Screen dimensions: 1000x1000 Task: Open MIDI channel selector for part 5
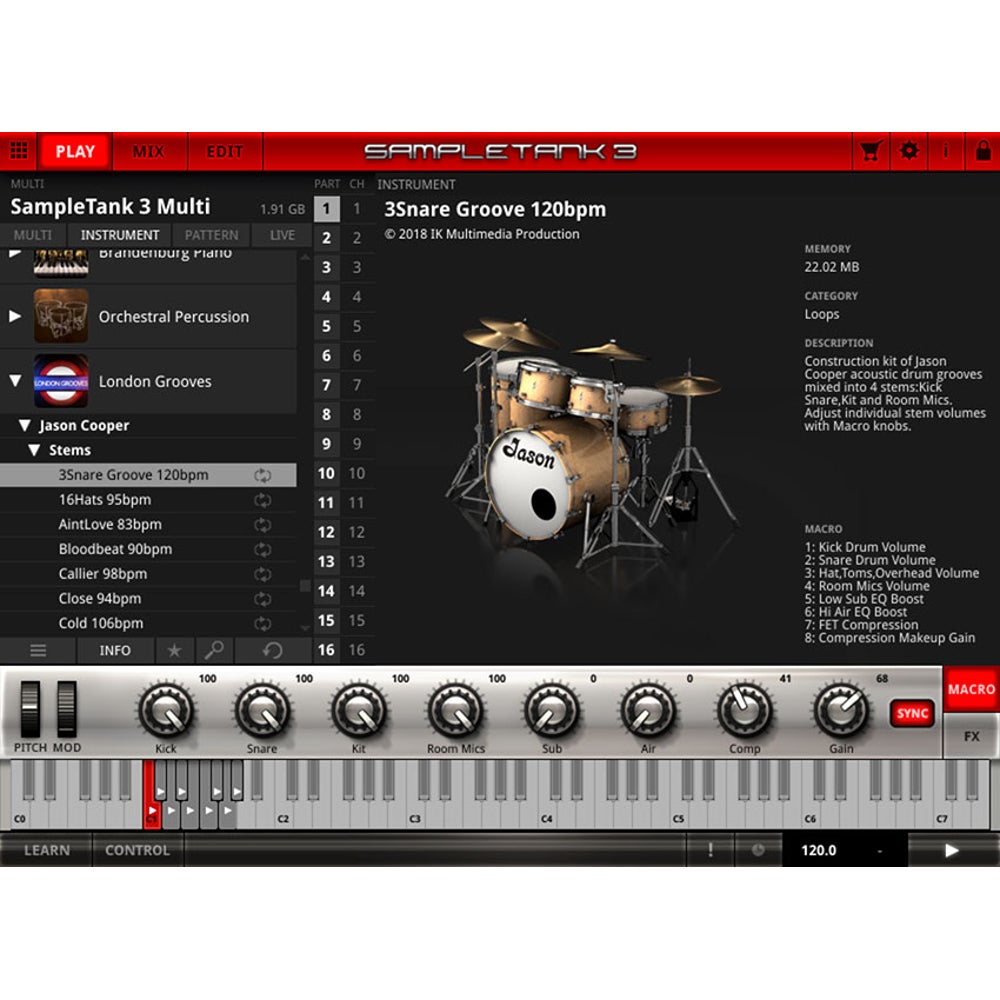pos(357,327)
